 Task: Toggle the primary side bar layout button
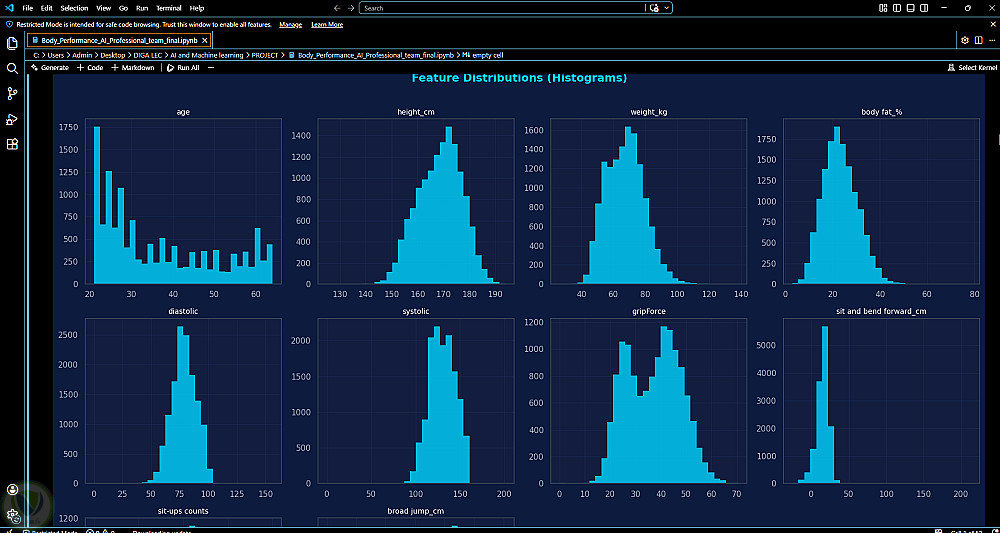pos(897,8)
